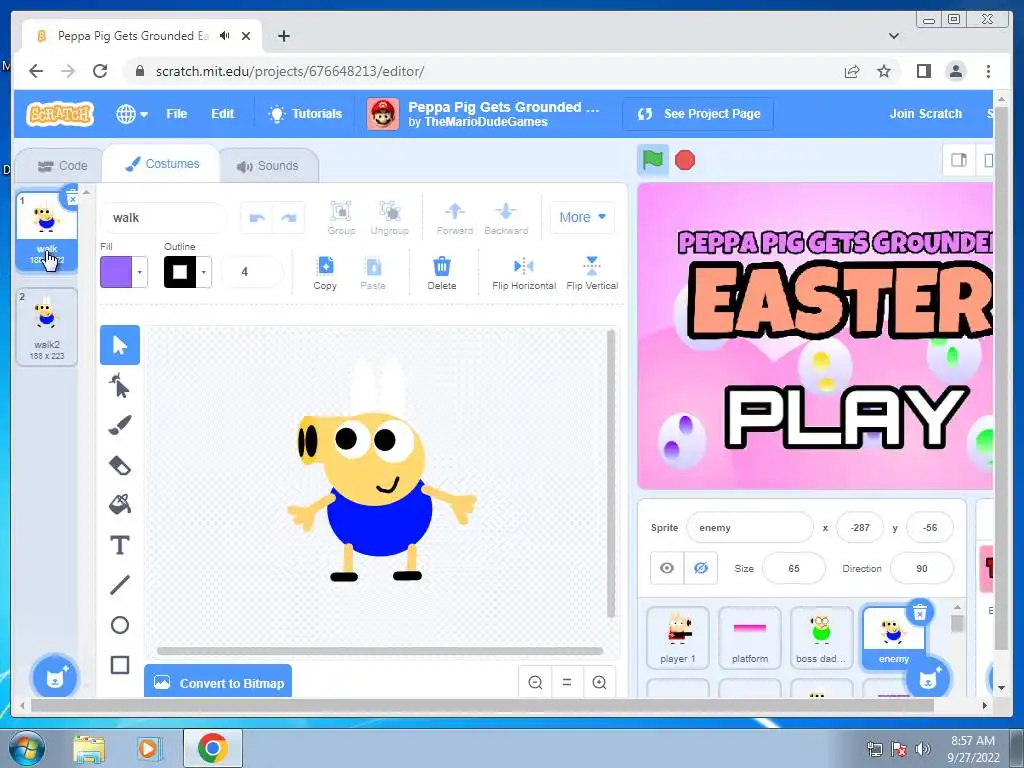Viewport: 1024px width, 768px height.
Task: Flip the costume vertically
Action: [x=592, y=273]
